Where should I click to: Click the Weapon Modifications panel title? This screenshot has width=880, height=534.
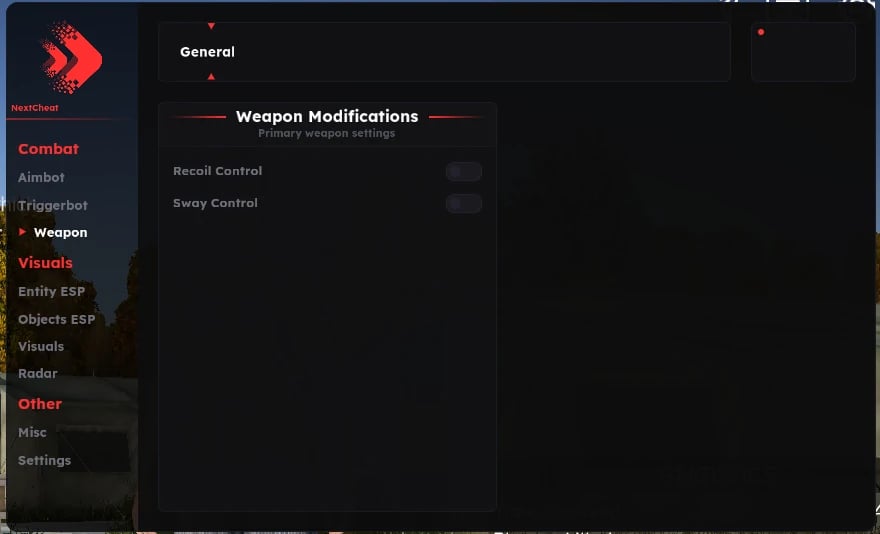point(327,116)
